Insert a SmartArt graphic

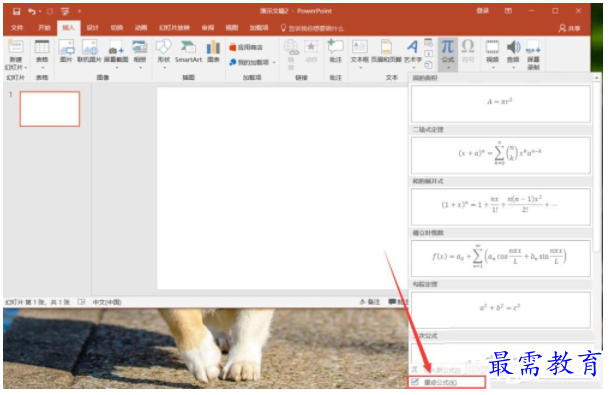(x=188, y=51)
